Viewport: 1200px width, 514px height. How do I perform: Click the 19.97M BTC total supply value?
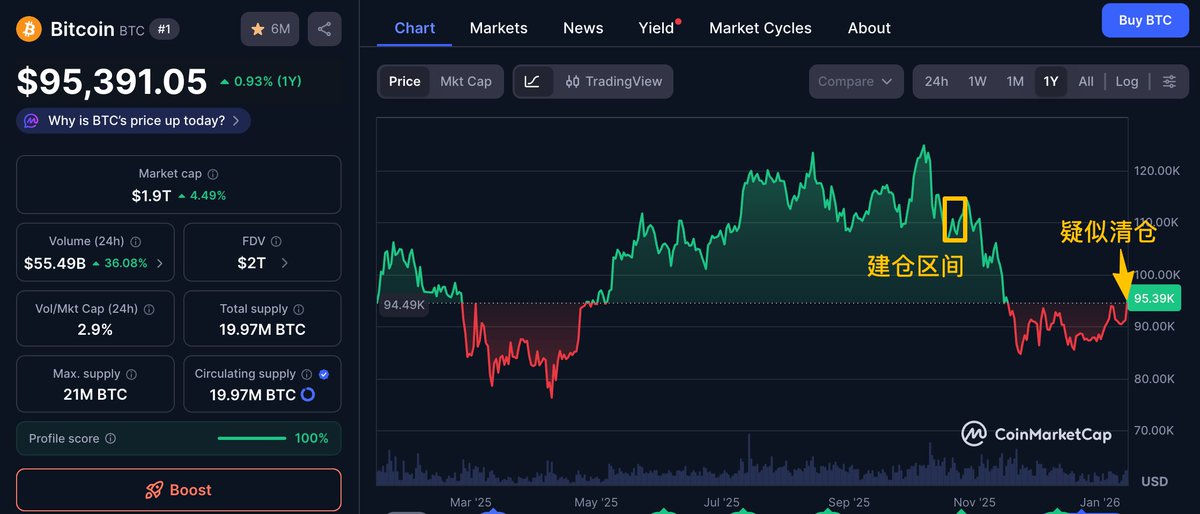pos(263,330)
